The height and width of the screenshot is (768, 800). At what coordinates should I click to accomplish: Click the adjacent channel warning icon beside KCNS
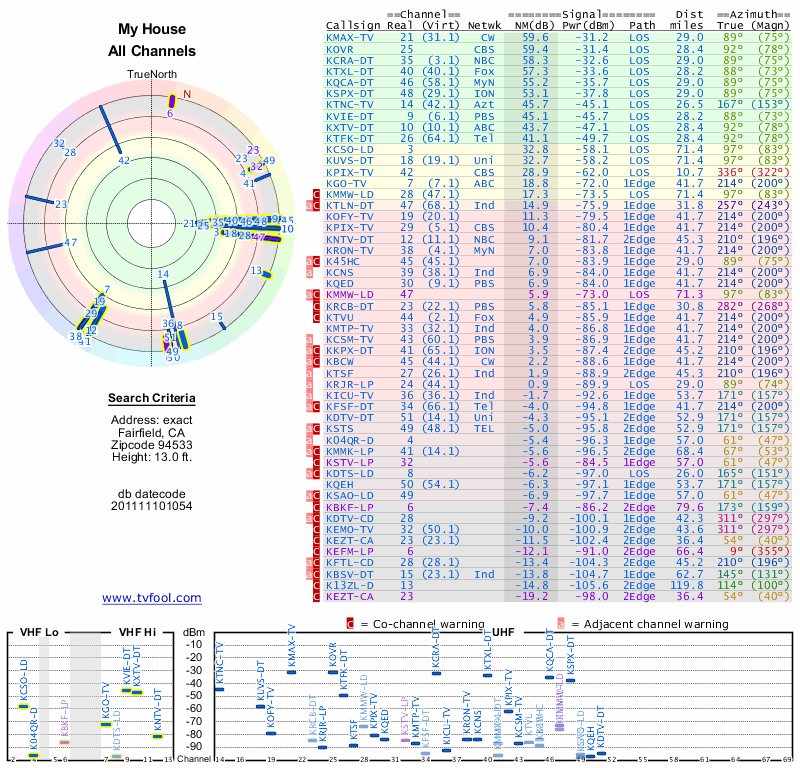point(310,272)
